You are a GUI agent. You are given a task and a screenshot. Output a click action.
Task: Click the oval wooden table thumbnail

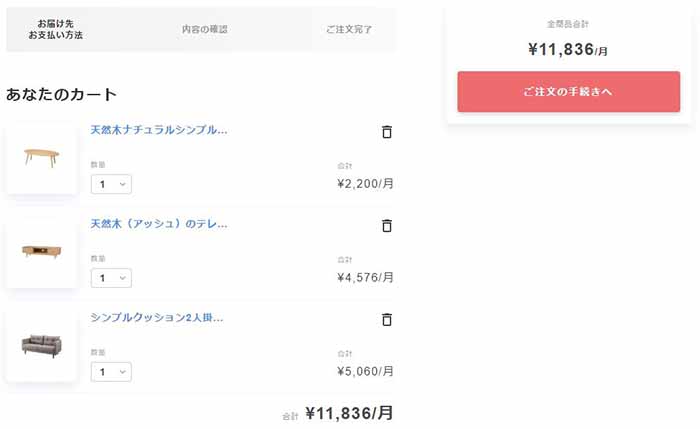42,158
